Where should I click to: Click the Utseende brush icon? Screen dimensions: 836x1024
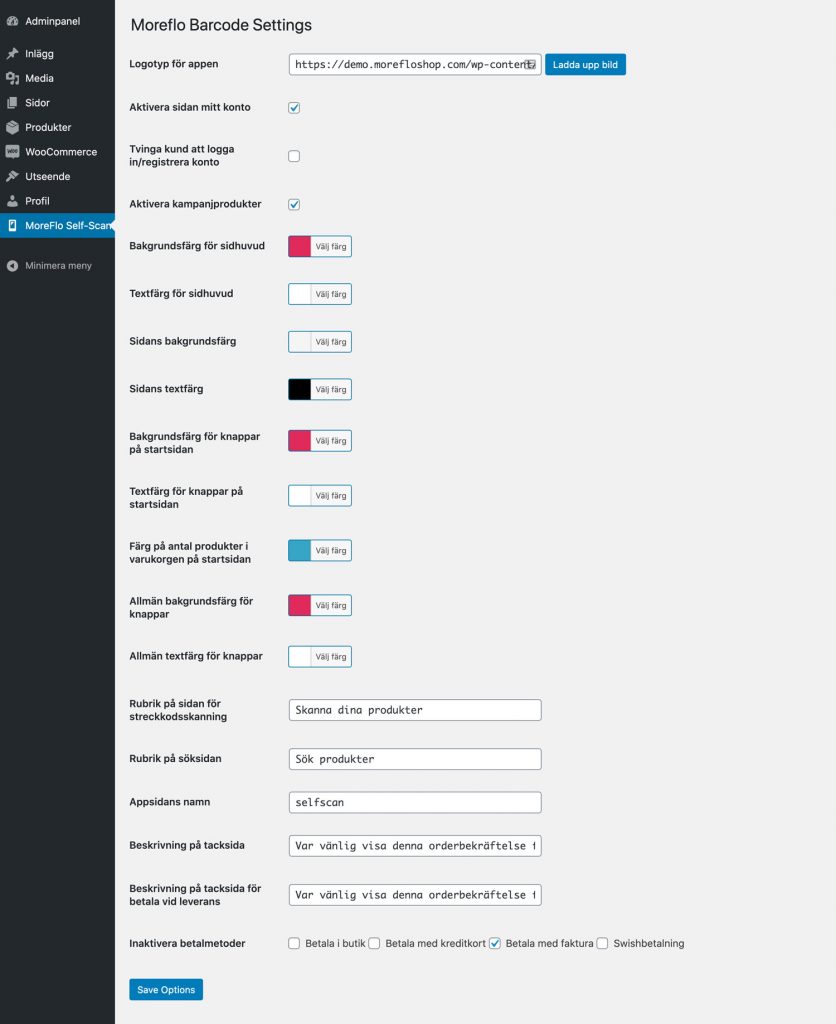point(12,176)
